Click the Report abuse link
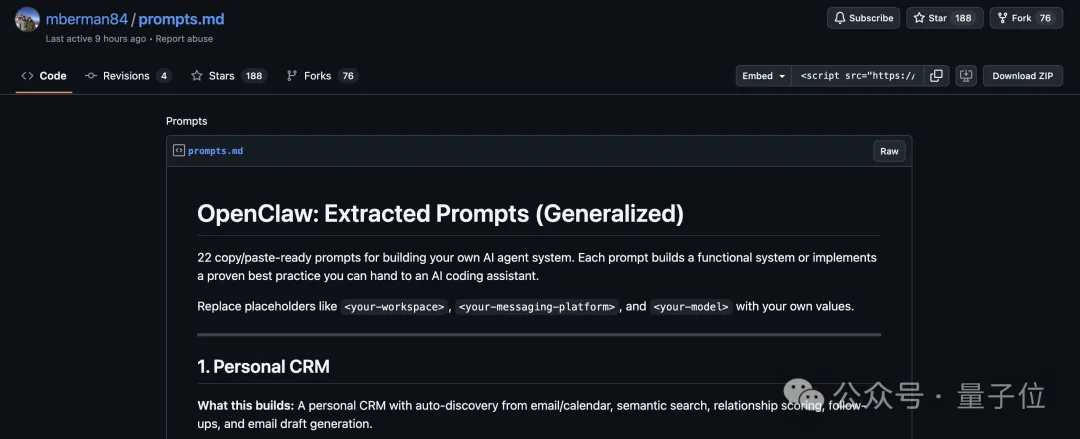The width and height of the screenshot is (1080, 439). coord(184,39)
